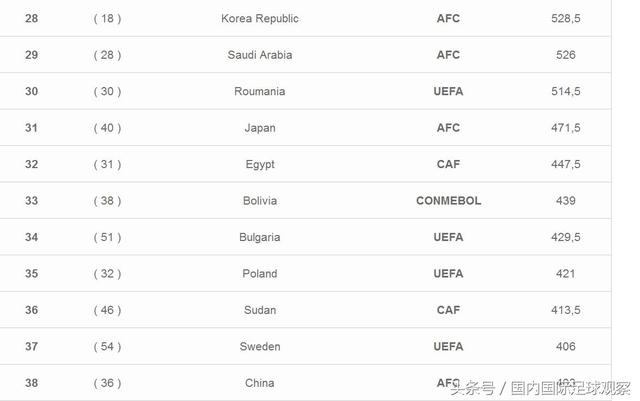Click the AFC label beside Korea Republic
The height and width of the screenshot is (401, 640).
[x=448, y=19]
